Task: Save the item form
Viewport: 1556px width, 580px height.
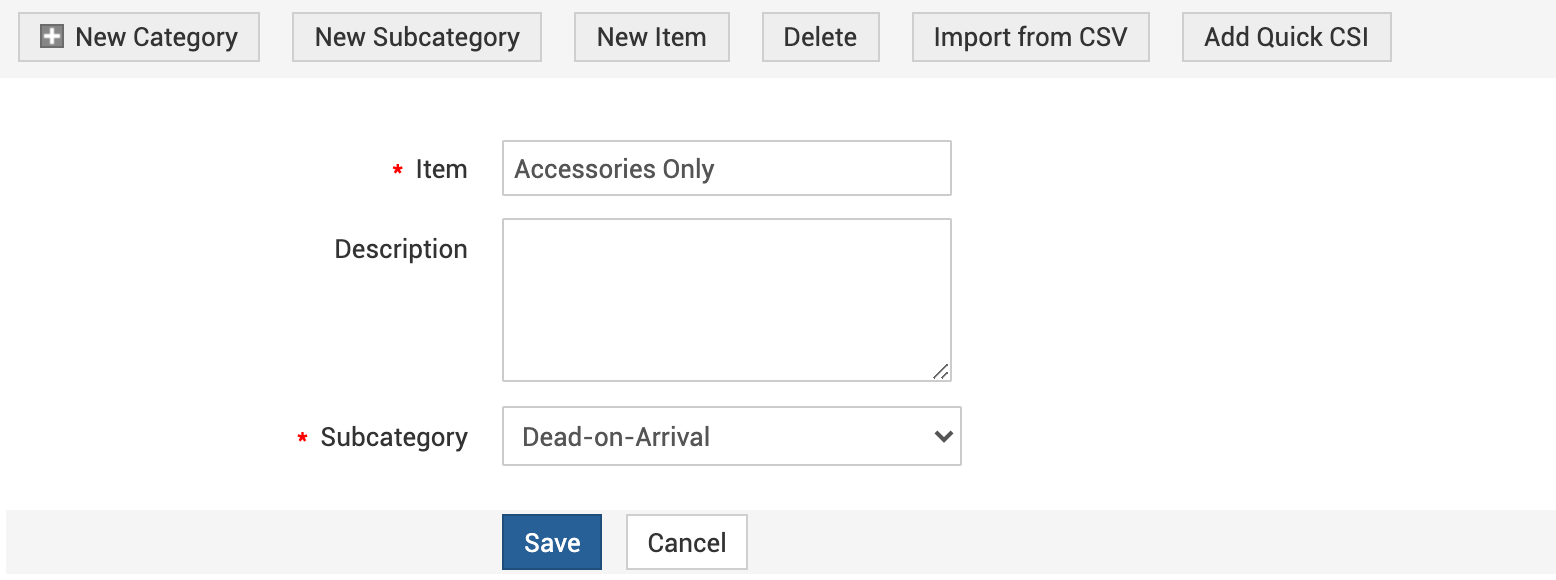Action: point(552,542)
